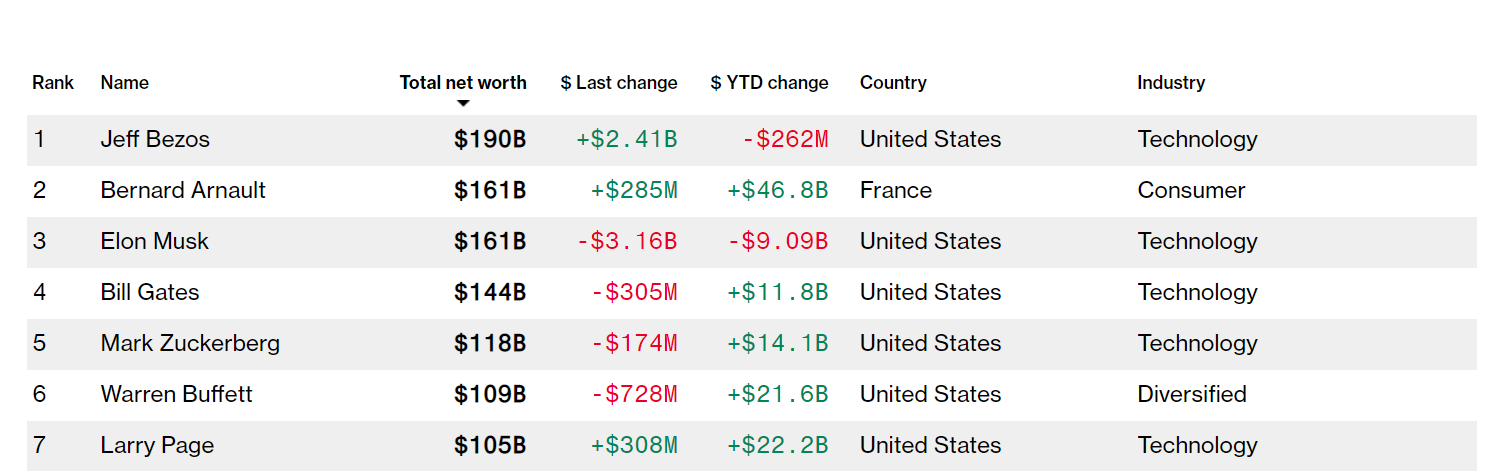This screenshot has width=1494, height=471.
Task: Open Jeff Bezos profile link
Action: pyautogui.click(x=155, y=140)
